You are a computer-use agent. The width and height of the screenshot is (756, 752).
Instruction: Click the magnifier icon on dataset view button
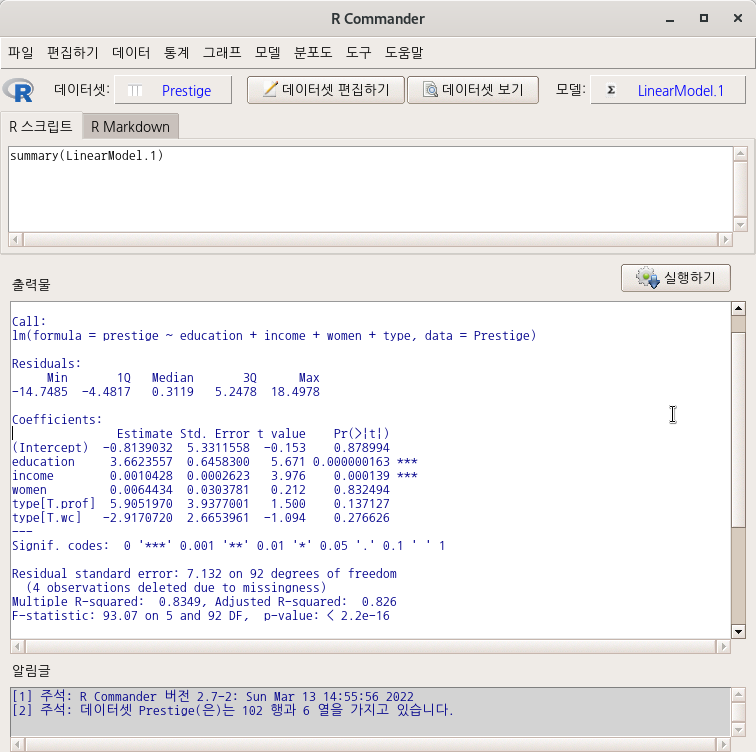tap(430, 89)
